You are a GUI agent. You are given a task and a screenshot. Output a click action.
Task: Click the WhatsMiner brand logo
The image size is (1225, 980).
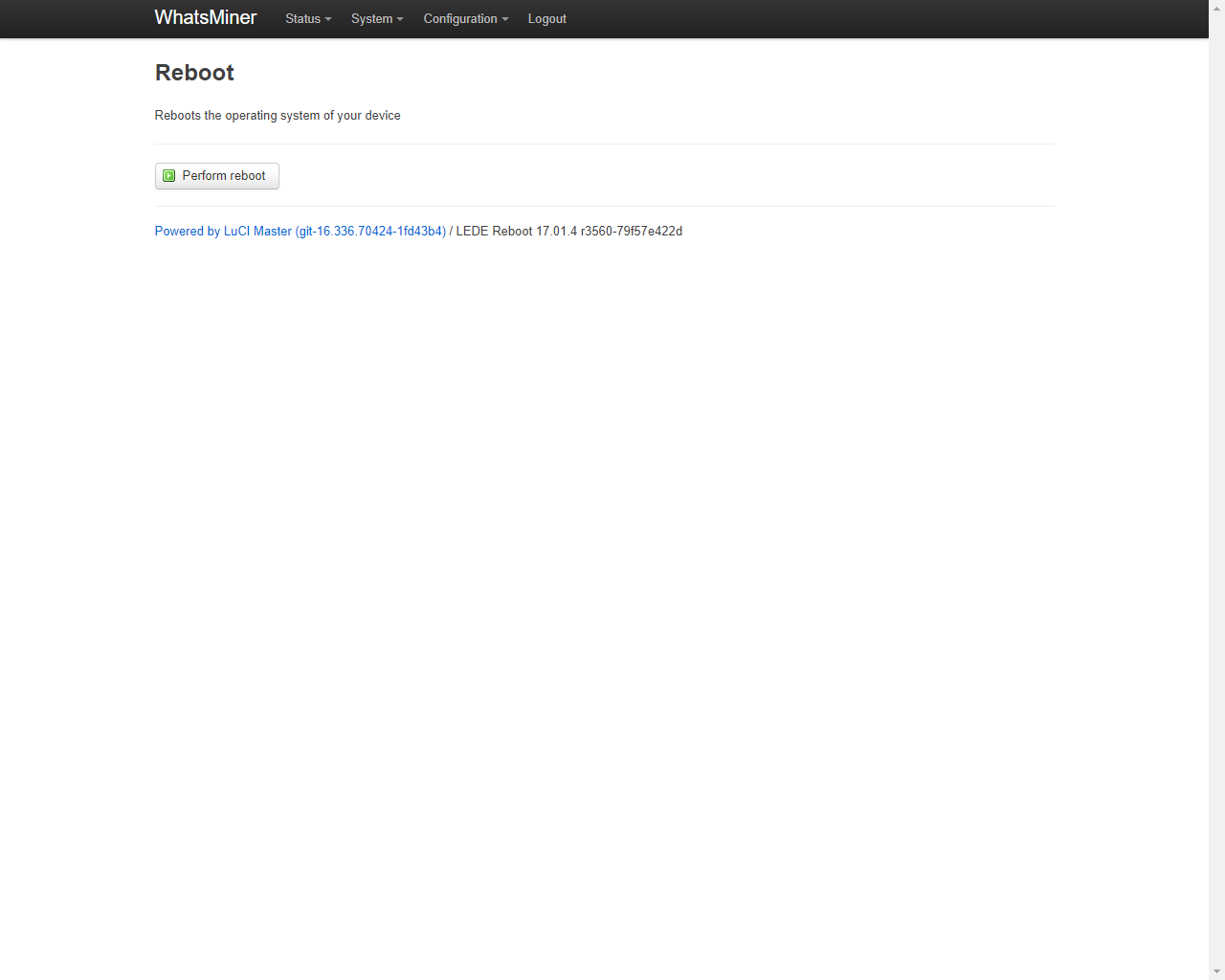(205, 18)
